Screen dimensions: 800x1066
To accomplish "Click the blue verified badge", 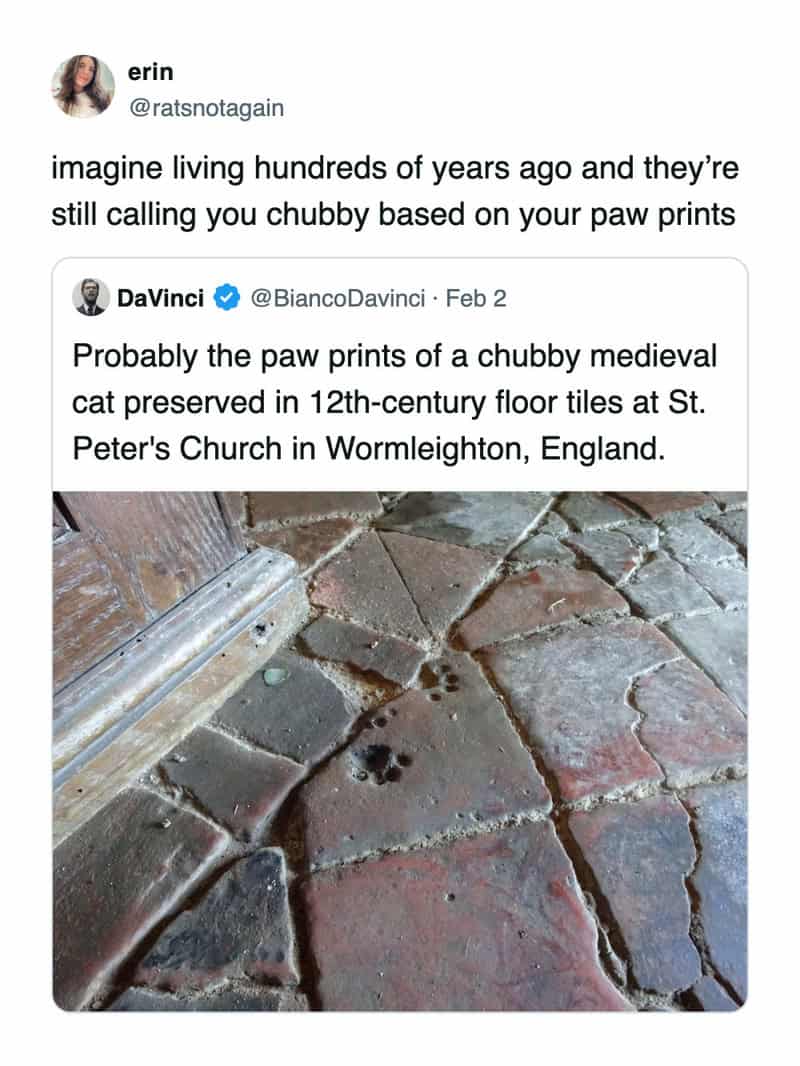I will (226, 298).
